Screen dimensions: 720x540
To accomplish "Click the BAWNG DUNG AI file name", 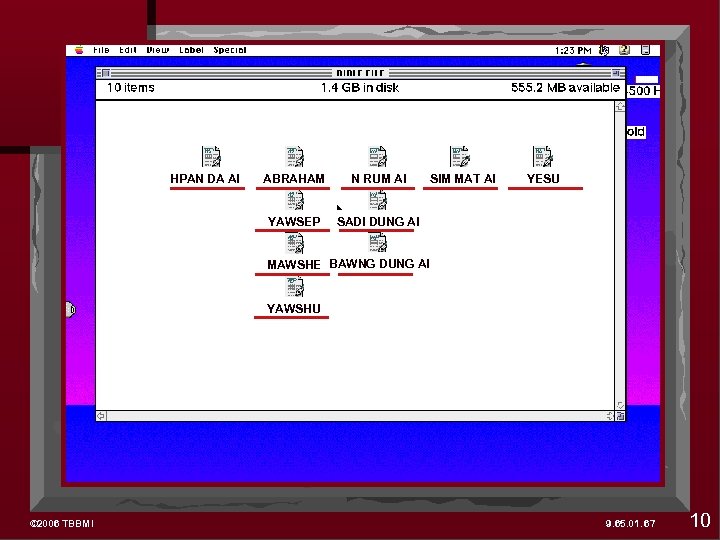I will point(379,264).
